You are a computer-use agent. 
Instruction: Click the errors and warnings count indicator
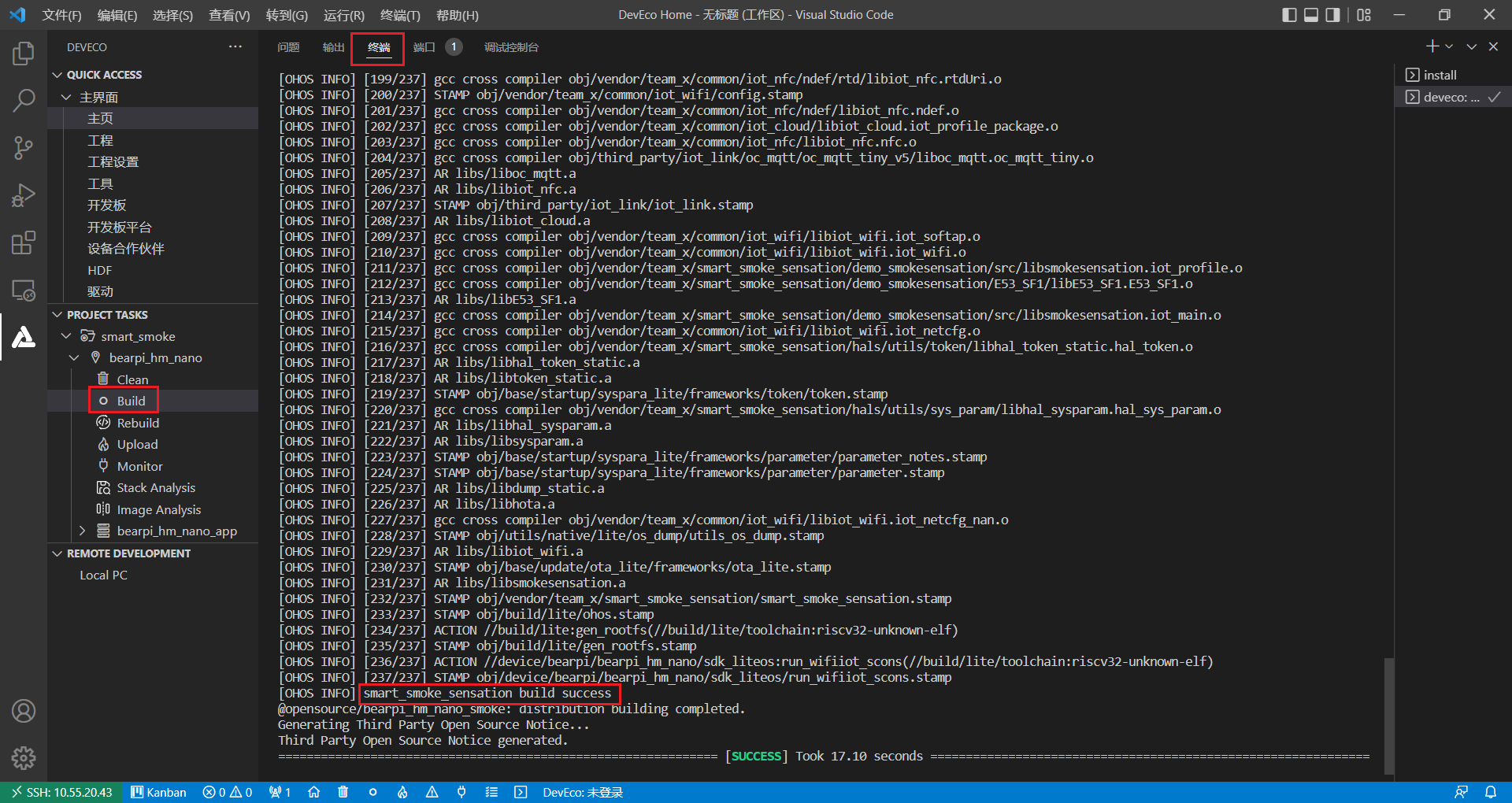tap(228, 792)
